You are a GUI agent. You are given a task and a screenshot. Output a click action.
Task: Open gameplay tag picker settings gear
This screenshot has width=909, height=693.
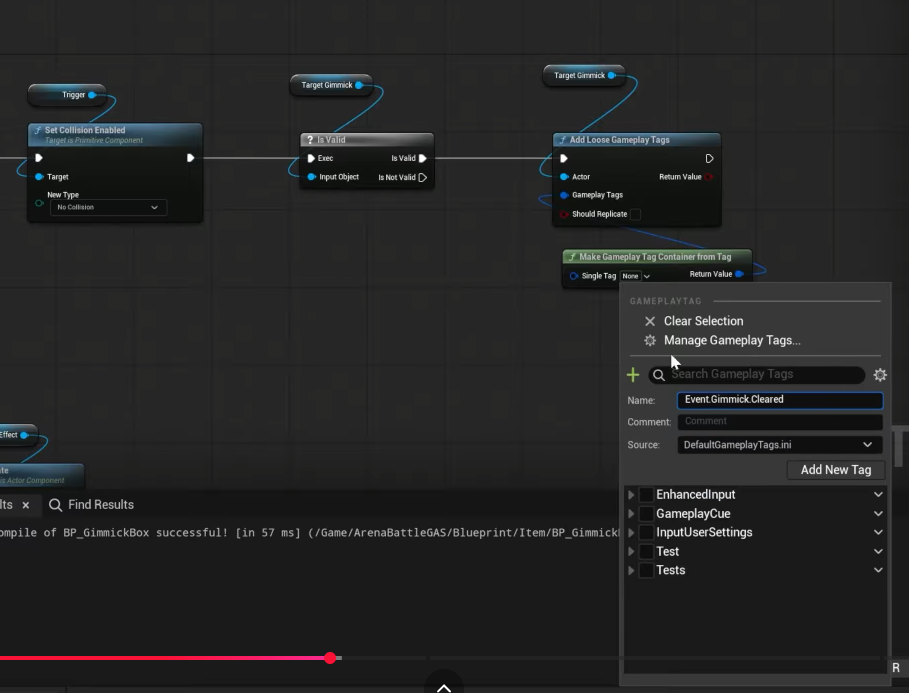click(x=880, y=375)
